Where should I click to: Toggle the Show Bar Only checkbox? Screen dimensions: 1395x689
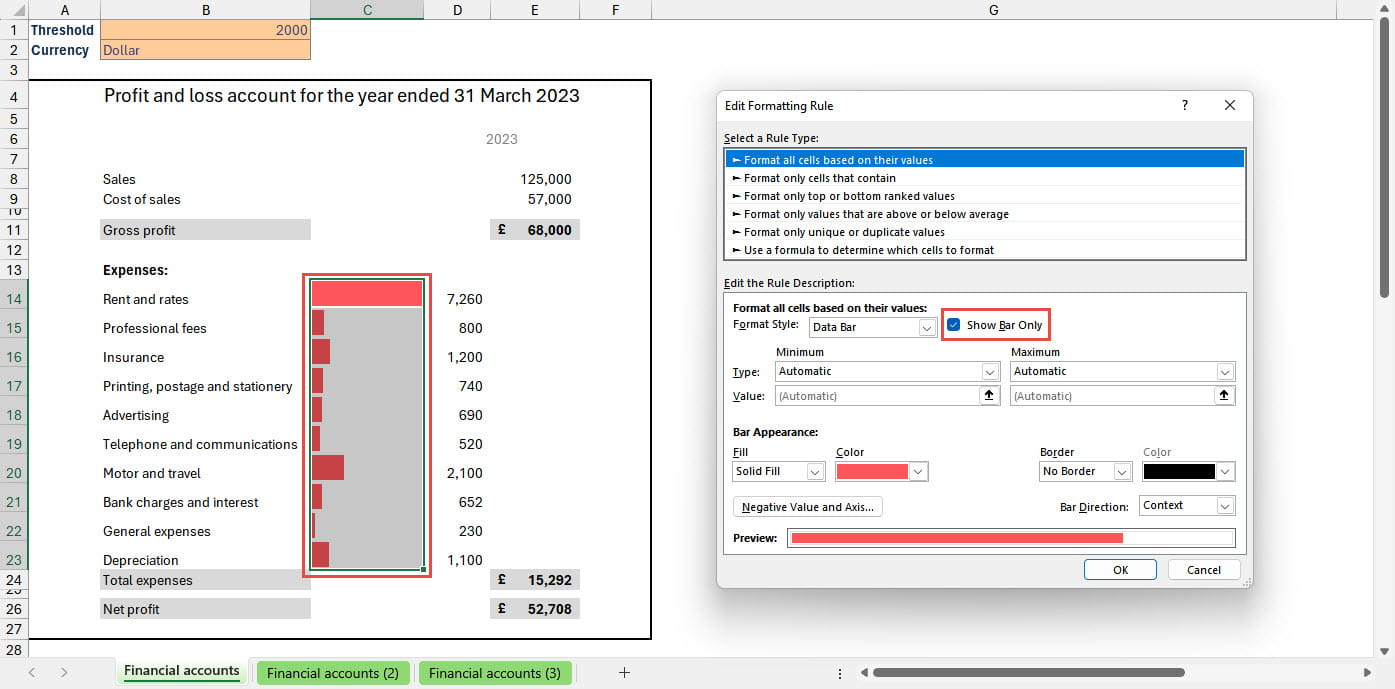954,325
